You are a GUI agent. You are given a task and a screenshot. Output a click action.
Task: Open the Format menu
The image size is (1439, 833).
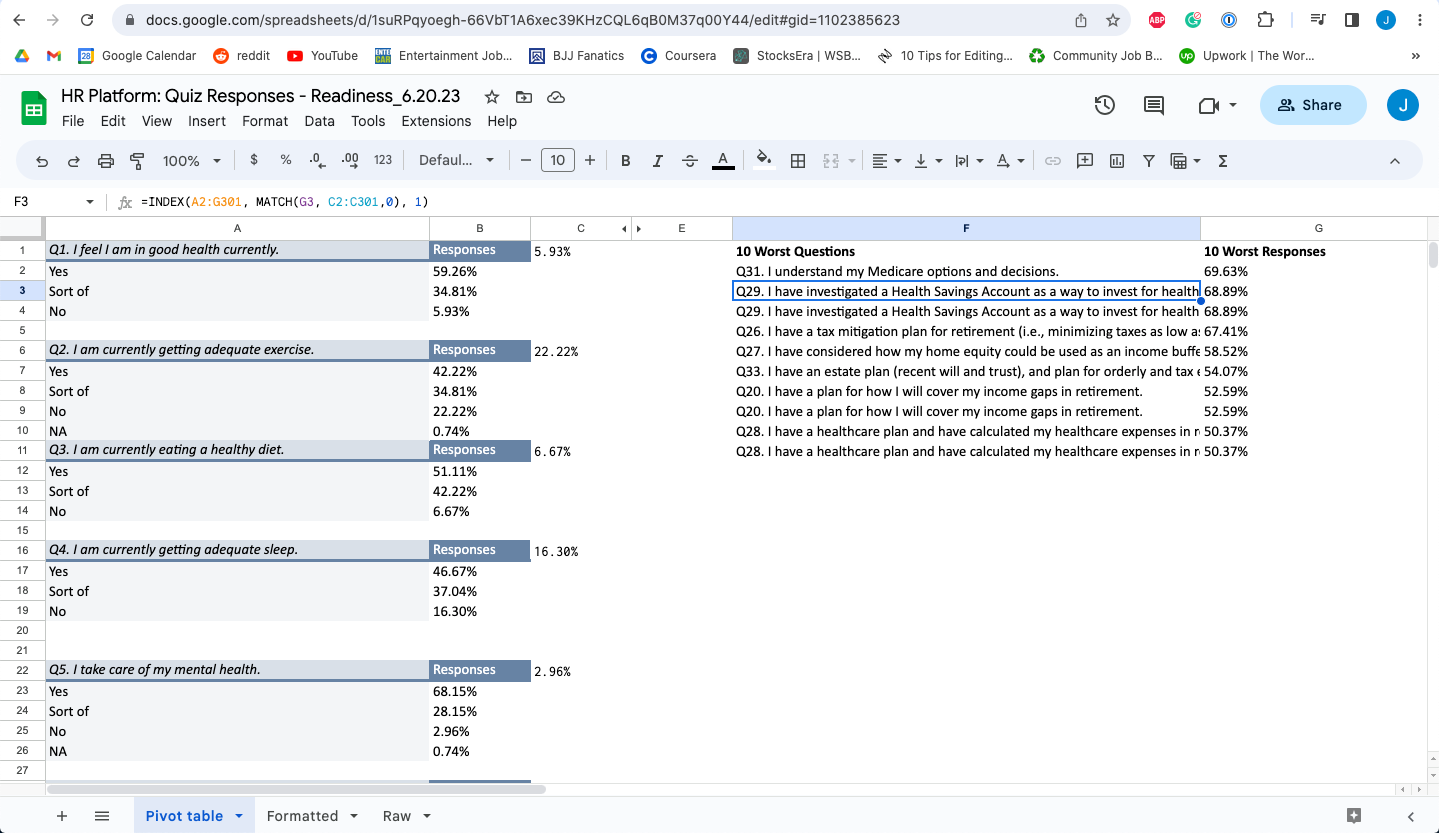tap(264, 121)
